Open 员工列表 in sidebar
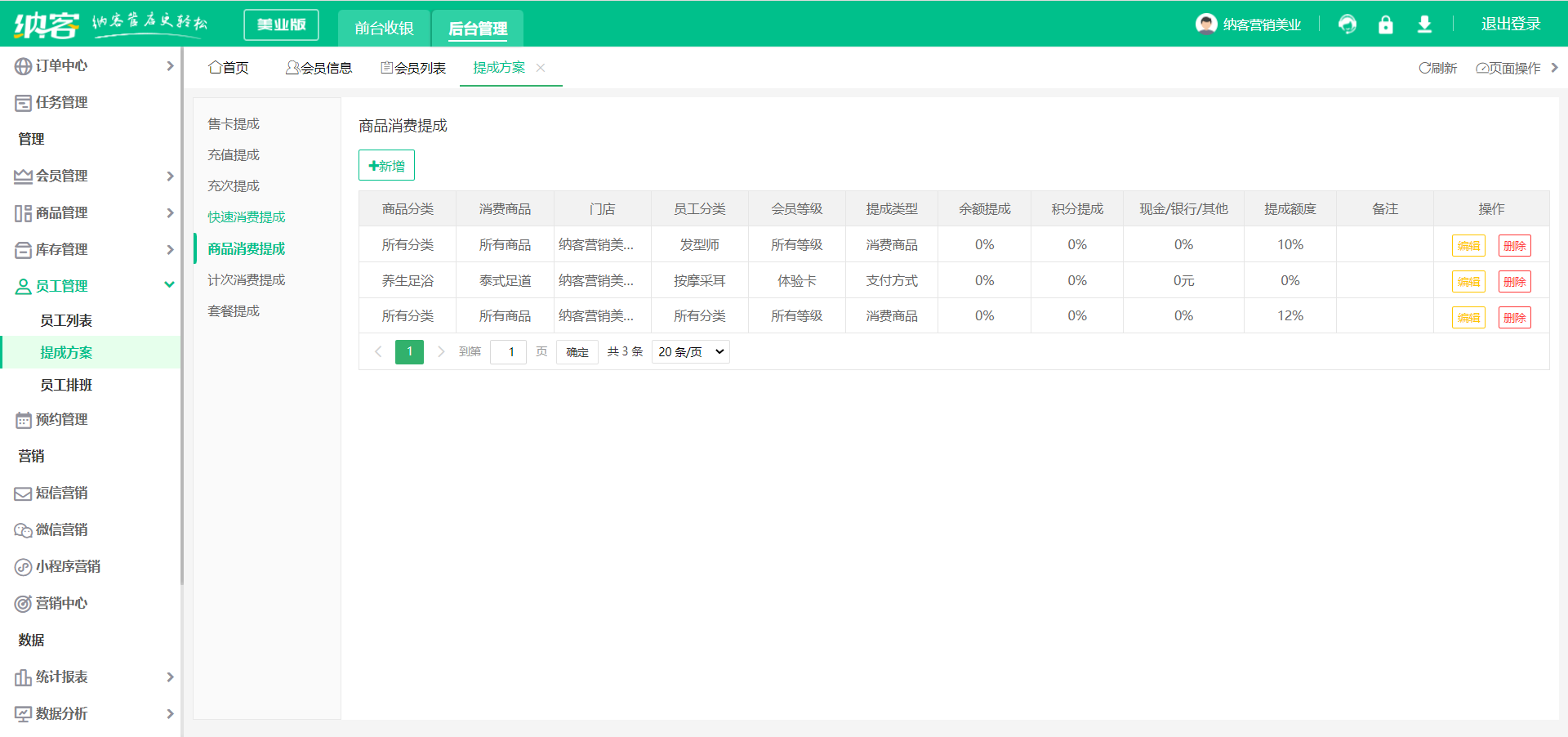This screenshot has height=737, width=1568. [x=66, y=320]
